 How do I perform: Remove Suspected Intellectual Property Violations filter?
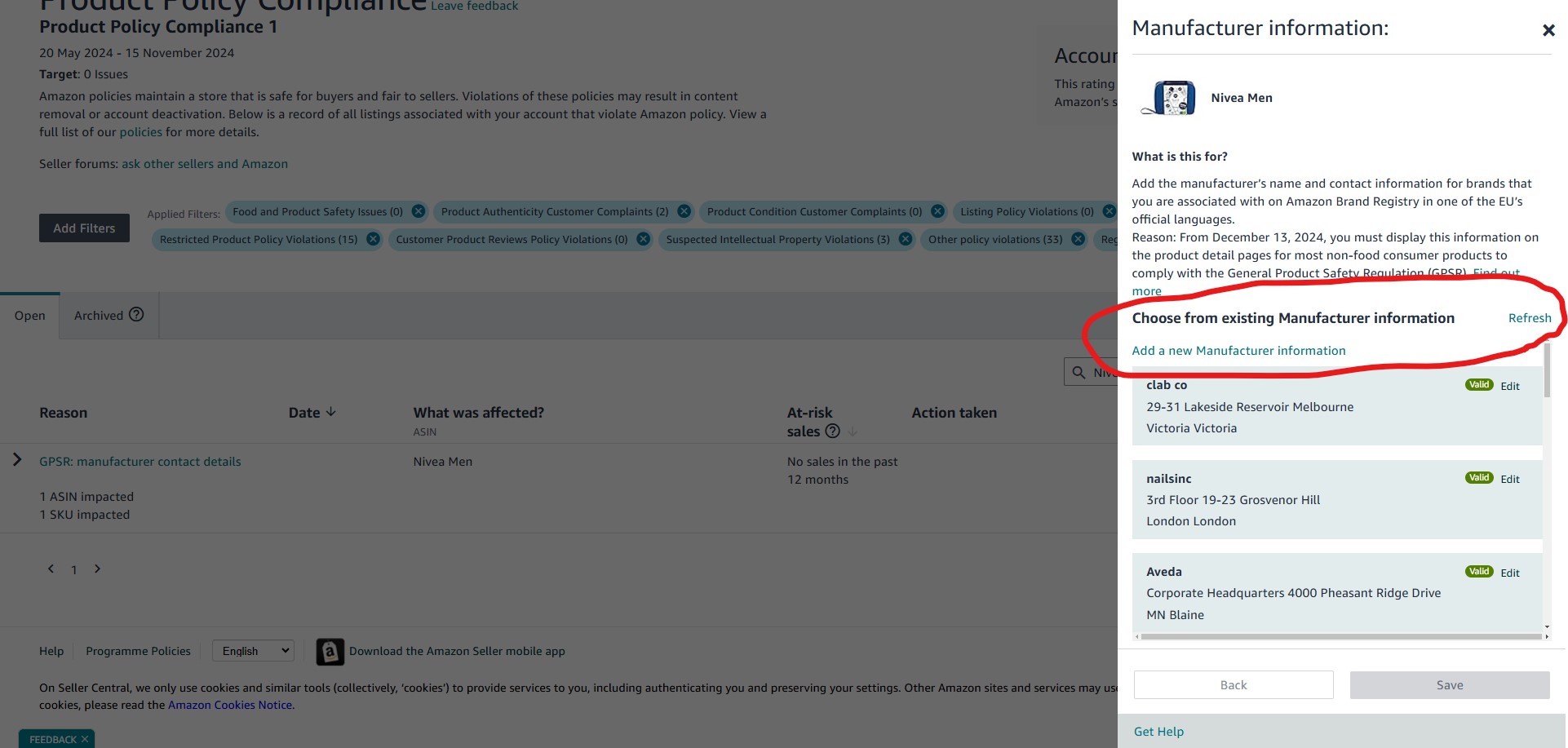coord(906,239)
